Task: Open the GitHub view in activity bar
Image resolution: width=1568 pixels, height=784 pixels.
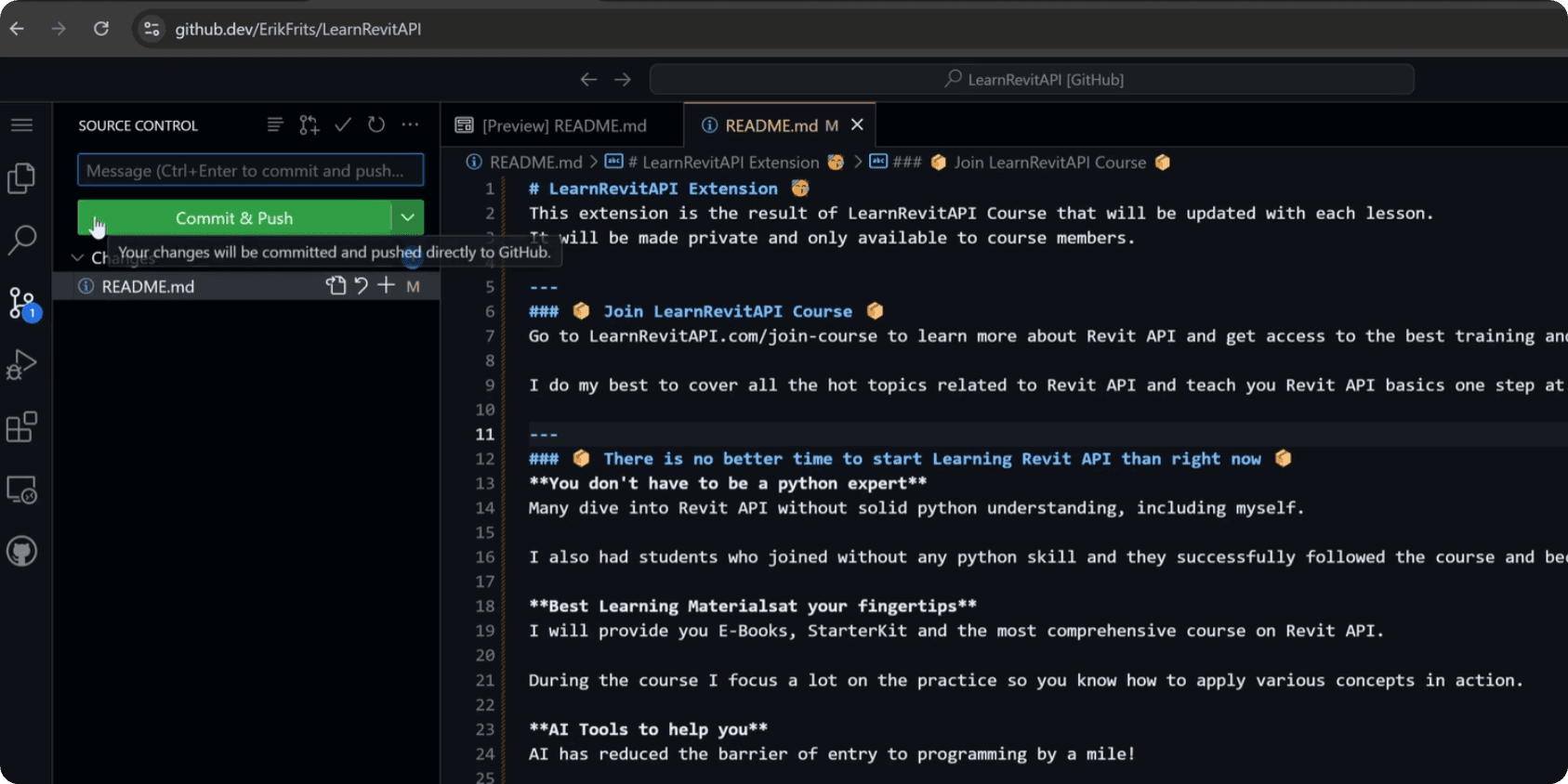Action: [x=21, y=552]
